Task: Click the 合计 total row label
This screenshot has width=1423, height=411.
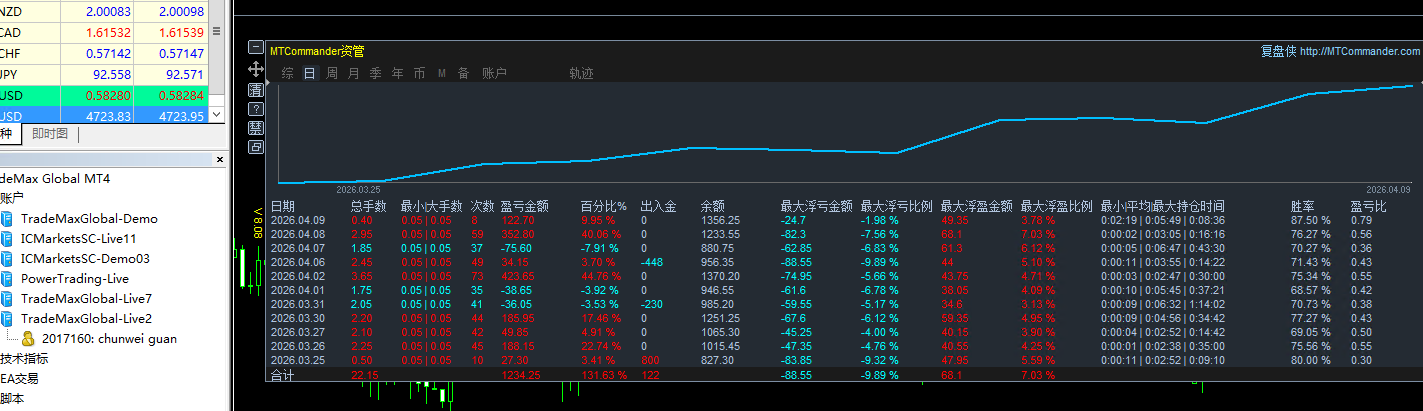Action: click(x=283, y=375)
